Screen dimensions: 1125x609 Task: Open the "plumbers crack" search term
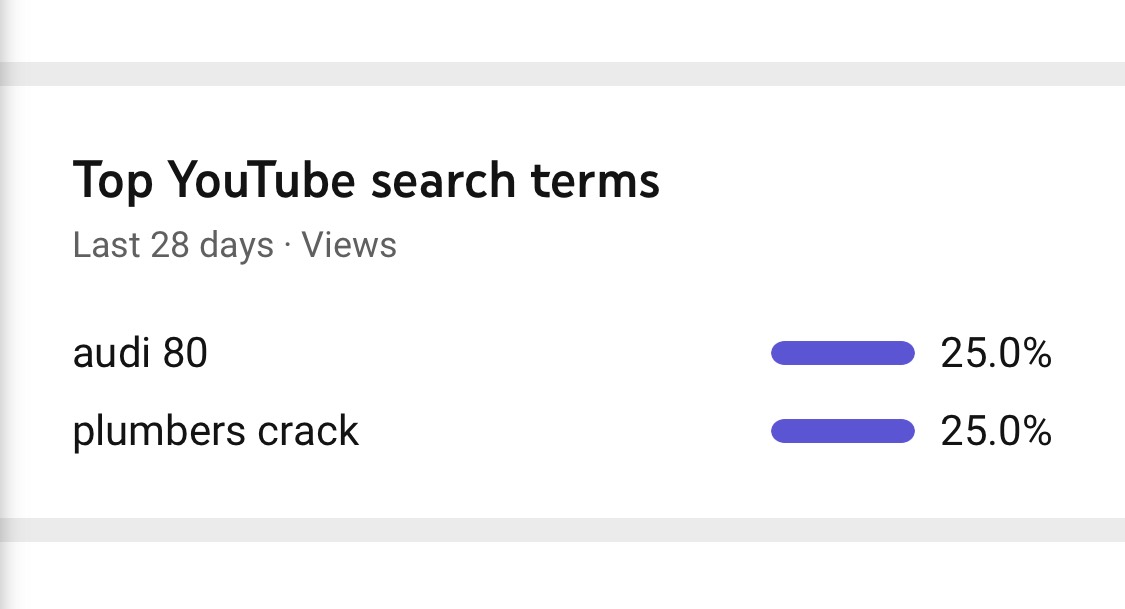(215, 431)
